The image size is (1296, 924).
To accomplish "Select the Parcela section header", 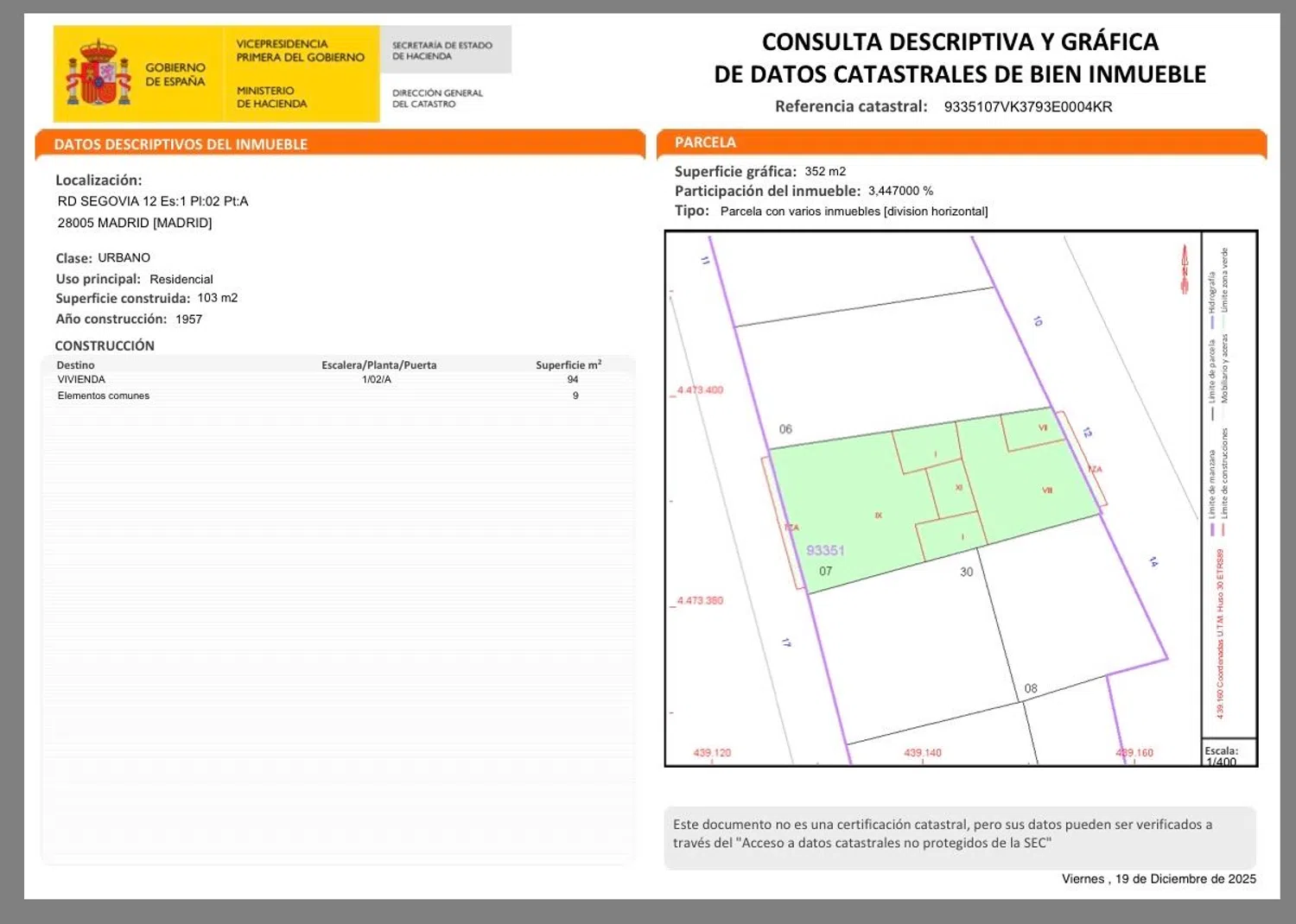I will coord(705,142).
